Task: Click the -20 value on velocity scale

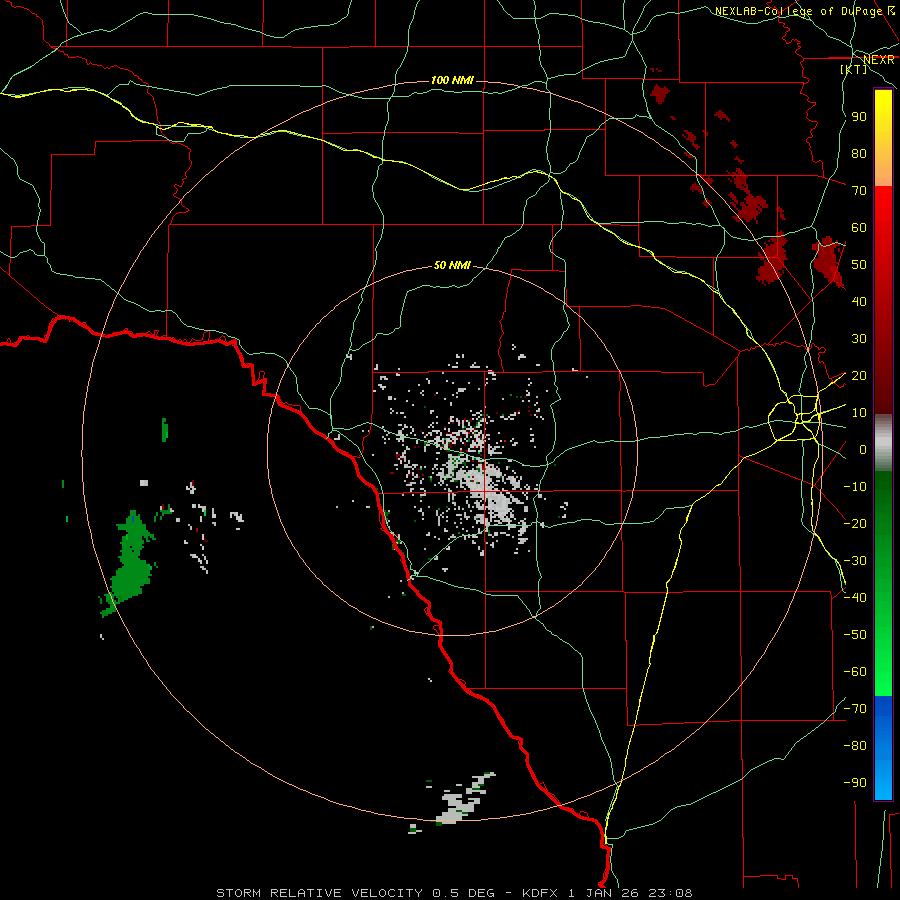Action: [x=855, y=524]
